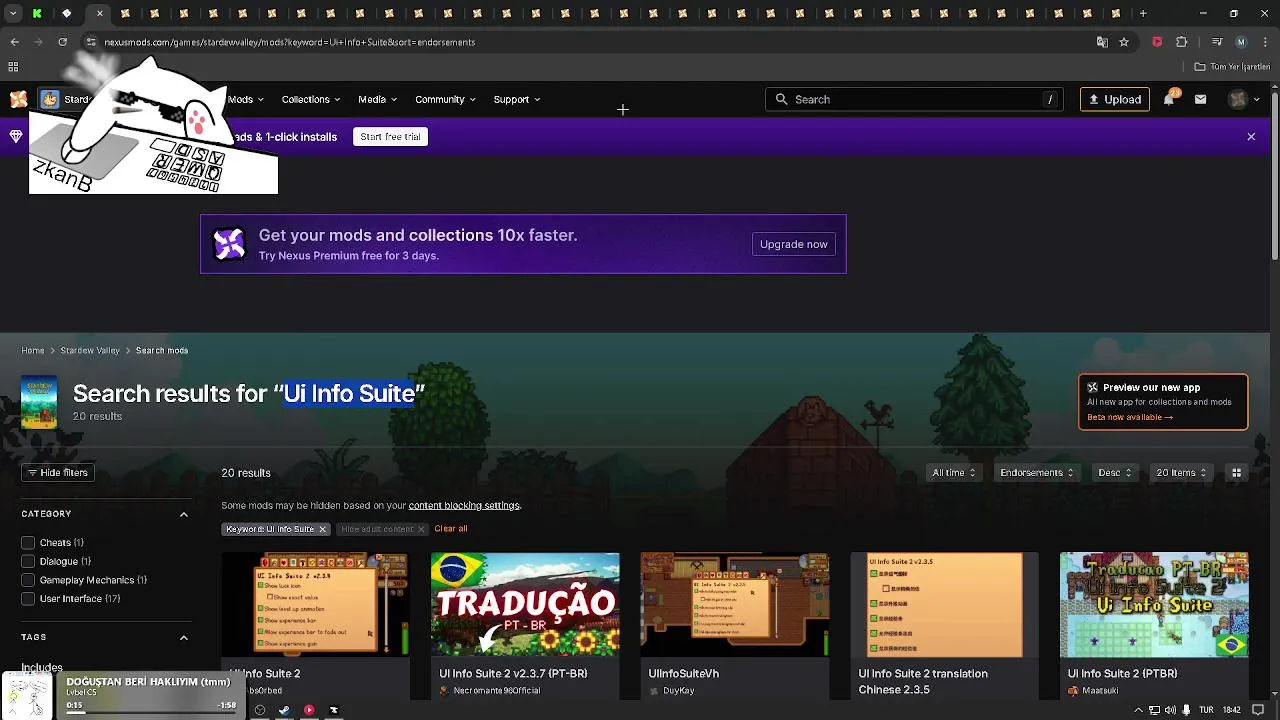Remove the Keyword: Ui Info Suite filter chip
Image resolution: width=1280 pixels, height=720 pixels.
tap(322, 529)
